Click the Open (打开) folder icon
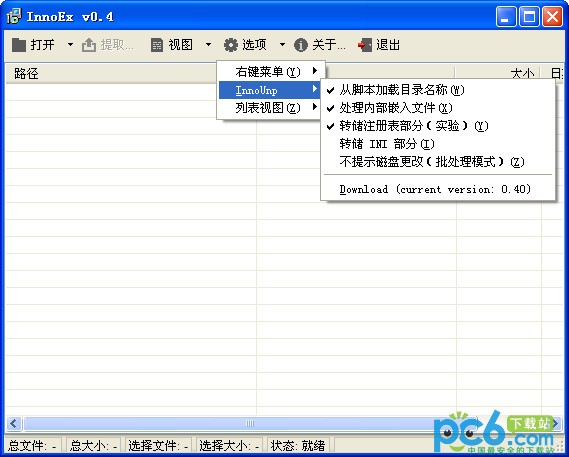This screenshot has height=457, width=569. point(19,45)
